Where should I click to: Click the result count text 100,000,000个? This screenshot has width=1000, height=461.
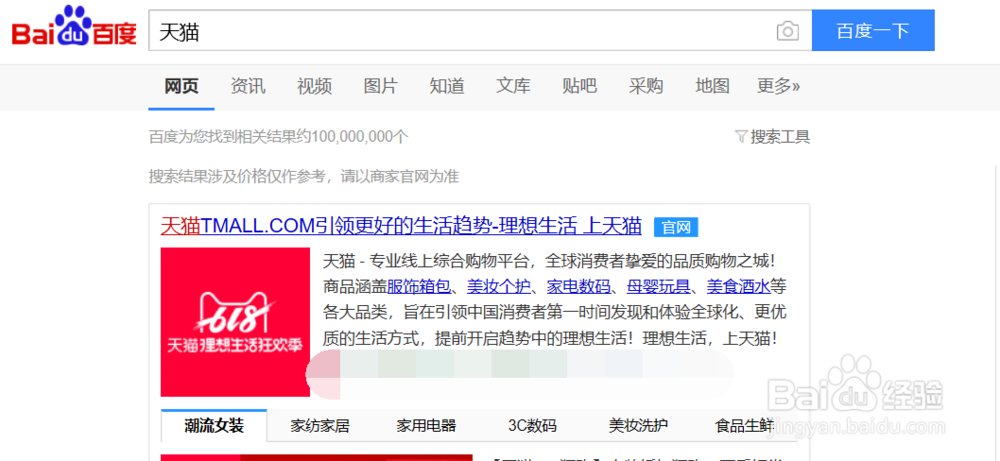click(360, 136)
